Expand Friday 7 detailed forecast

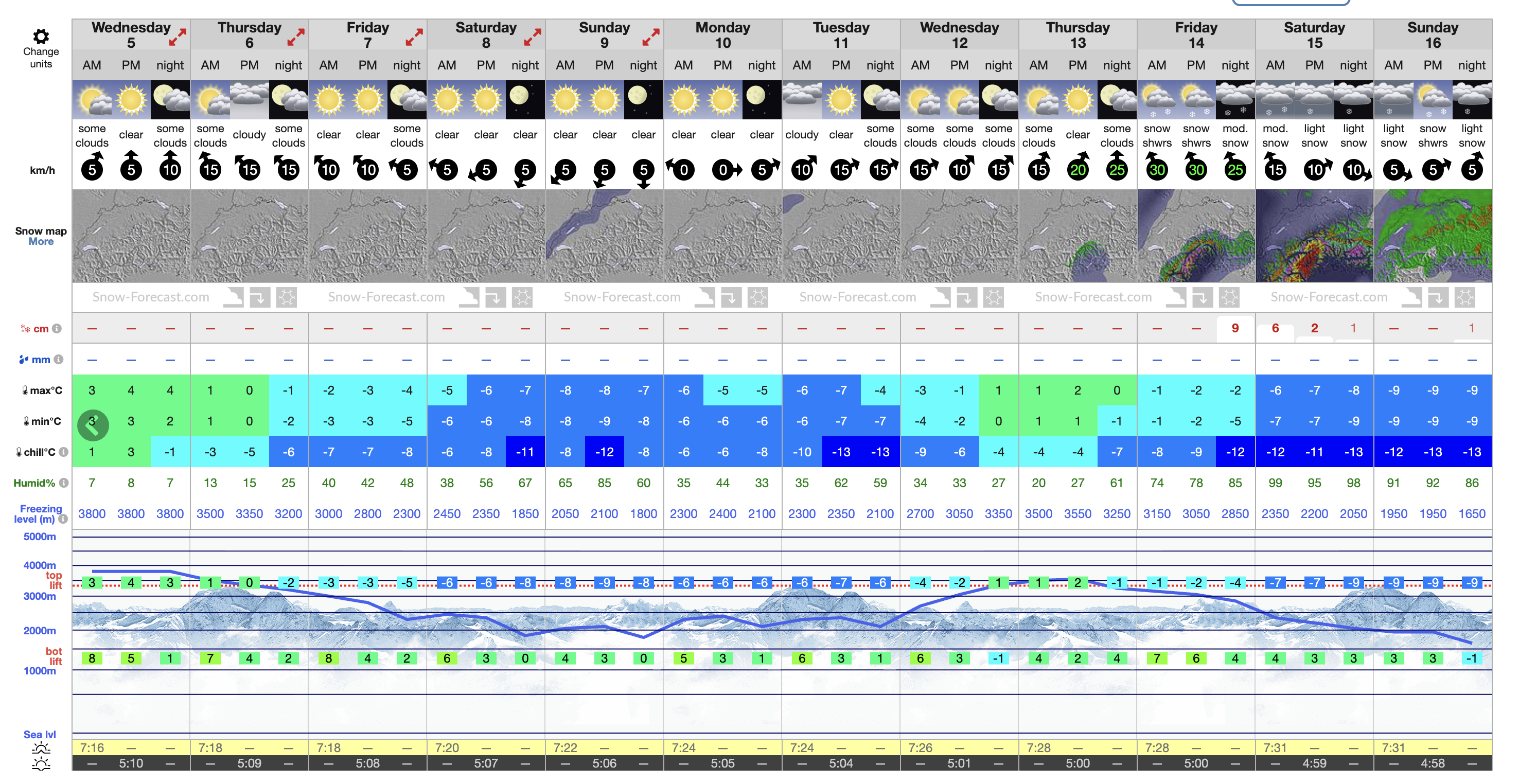click(414, 37)
